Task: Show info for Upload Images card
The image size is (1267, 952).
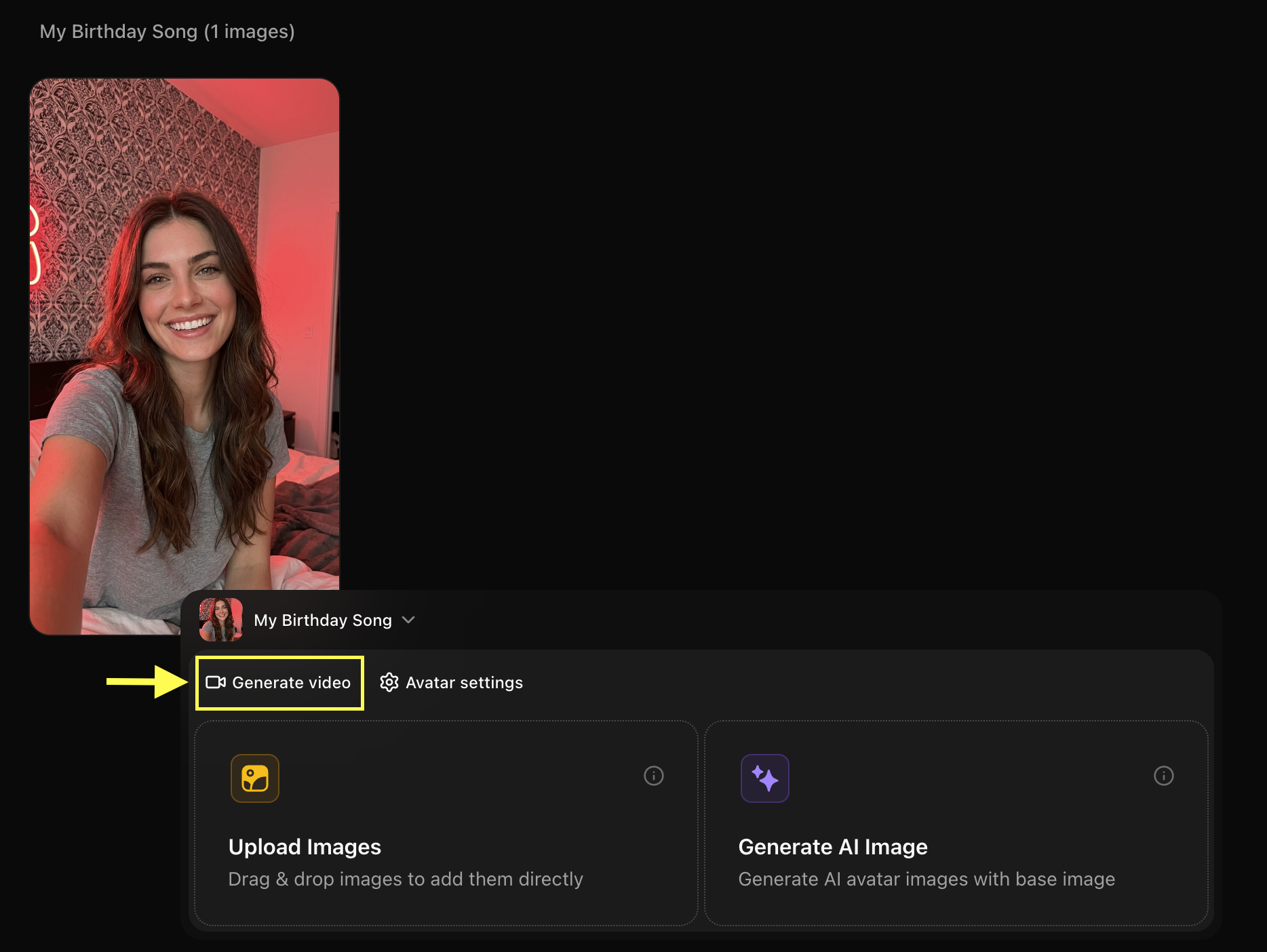Action: [x=654, y=776]
